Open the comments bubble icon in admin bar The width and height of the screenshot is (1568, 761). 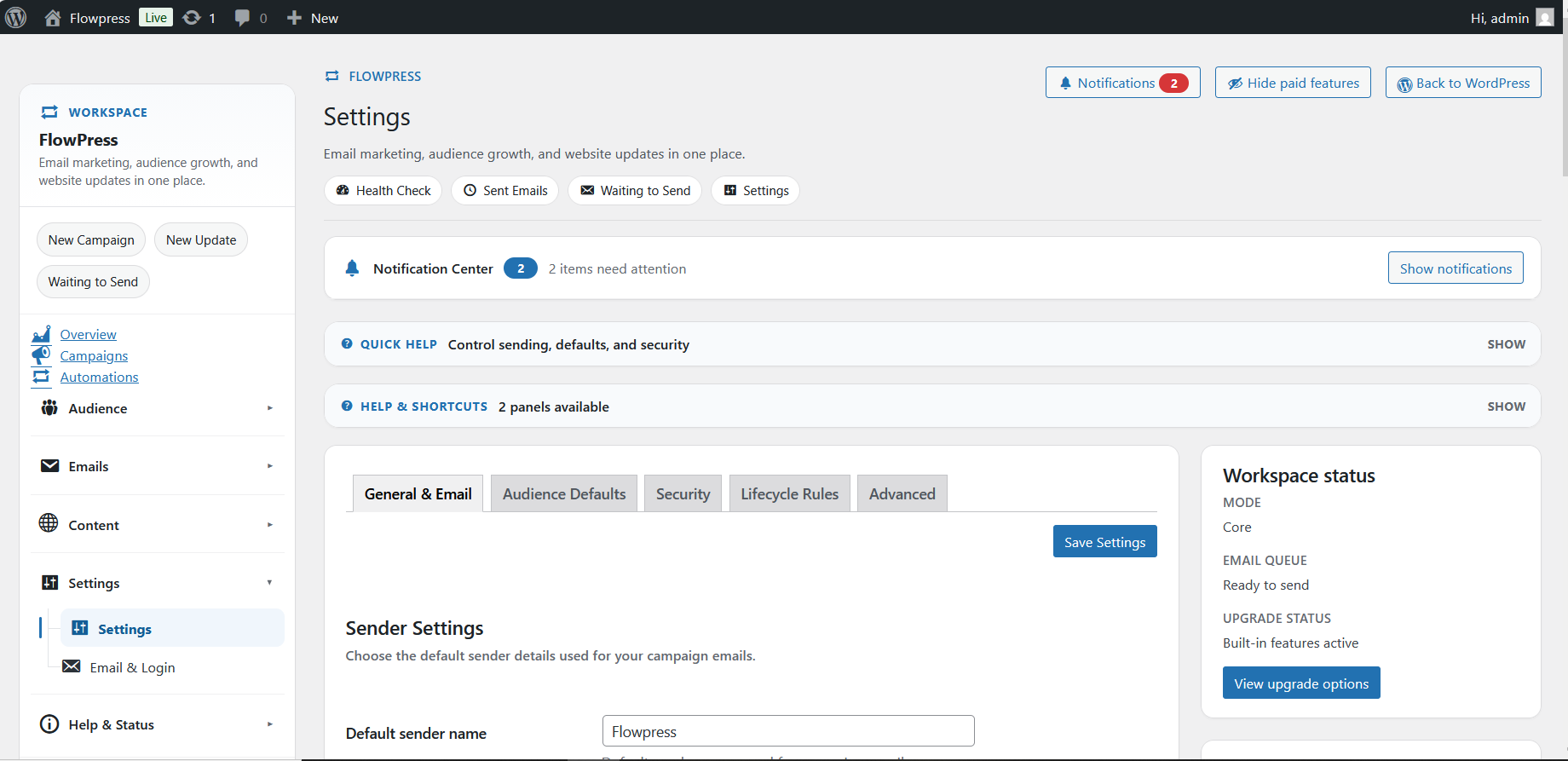coord(242,18)
